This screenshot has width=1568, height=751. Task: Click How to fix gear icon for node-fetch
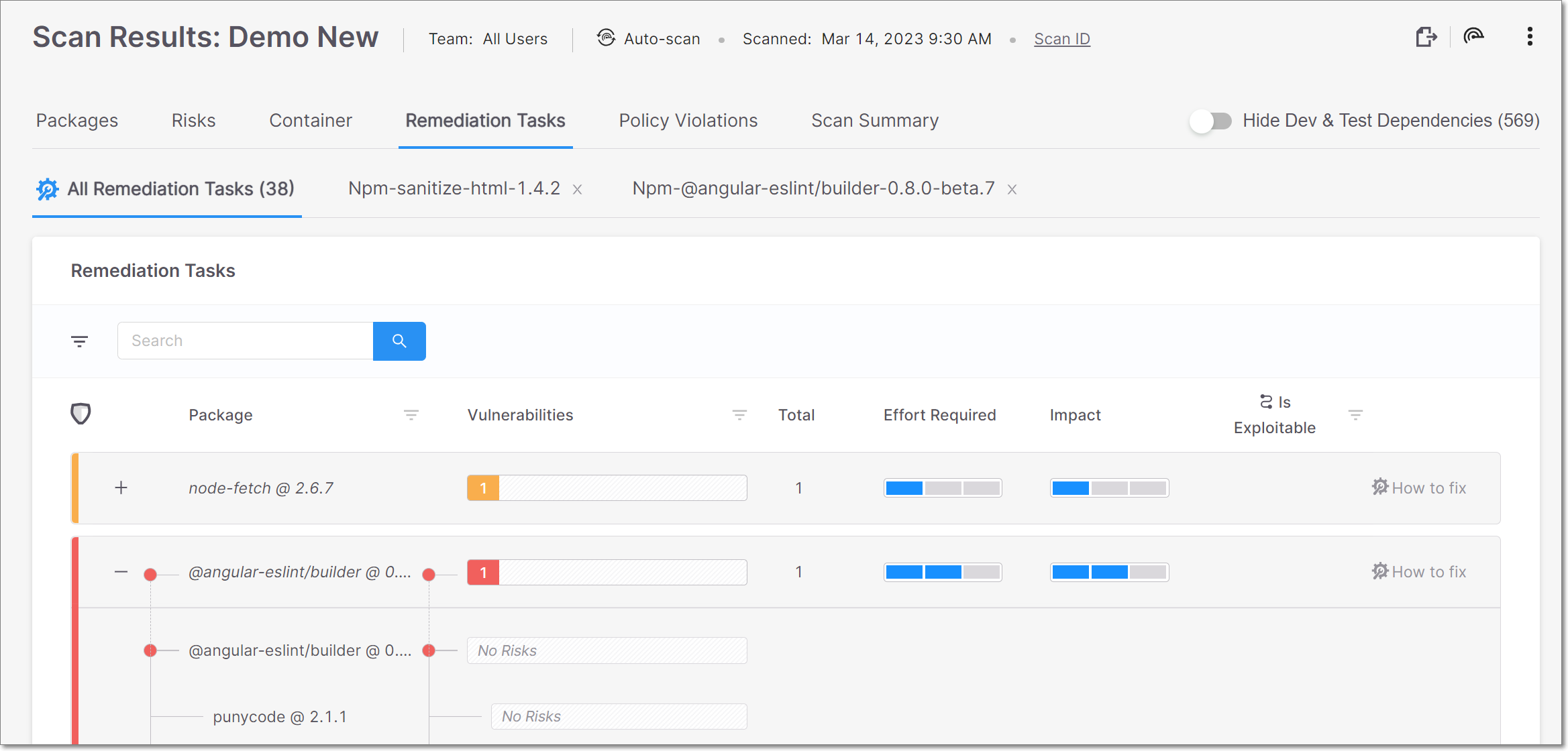coord(1379,487)
